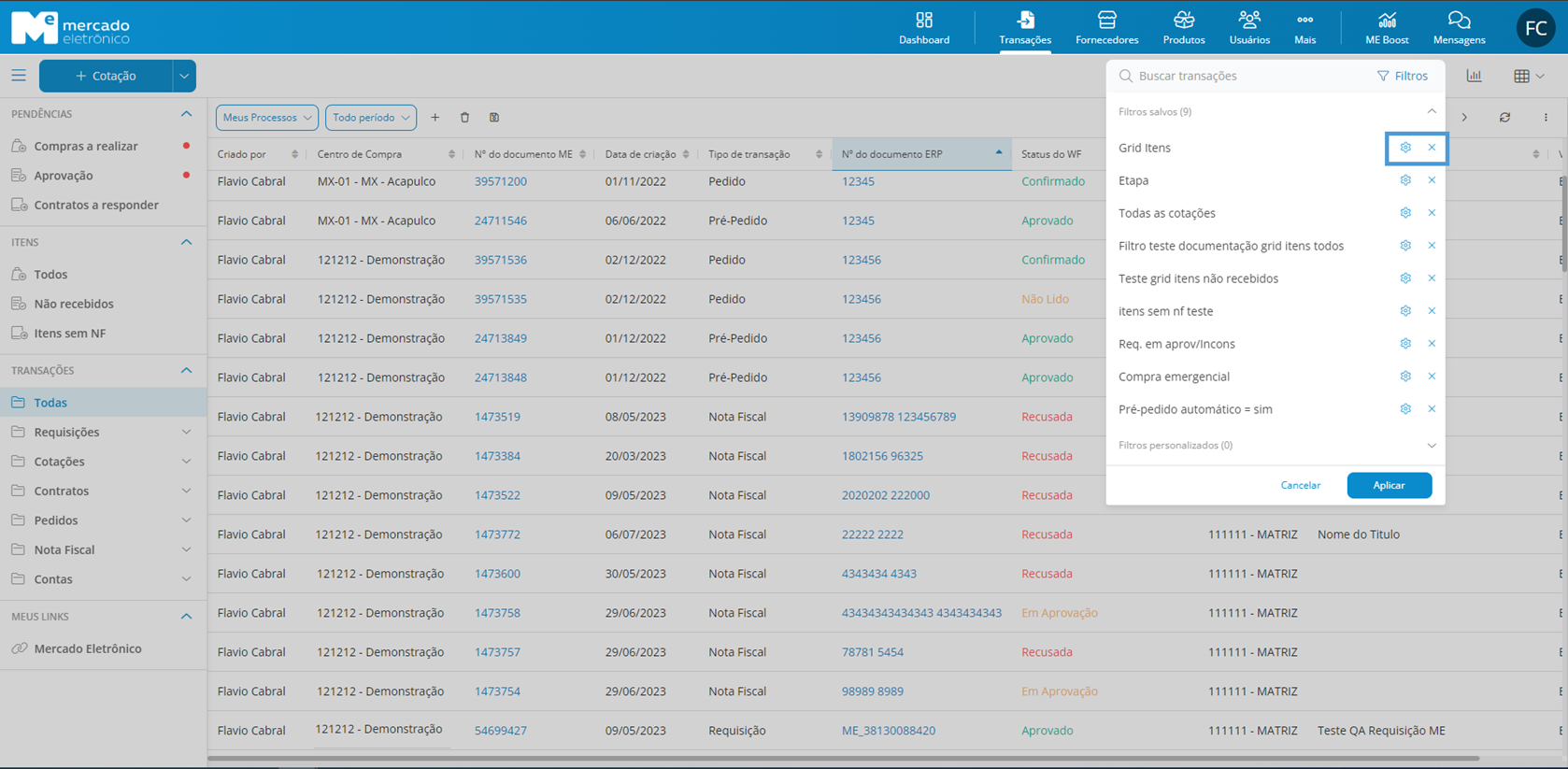Open the Produtos section
The height and width of the screenshot is (769, 1568).
coord(1183,28)
